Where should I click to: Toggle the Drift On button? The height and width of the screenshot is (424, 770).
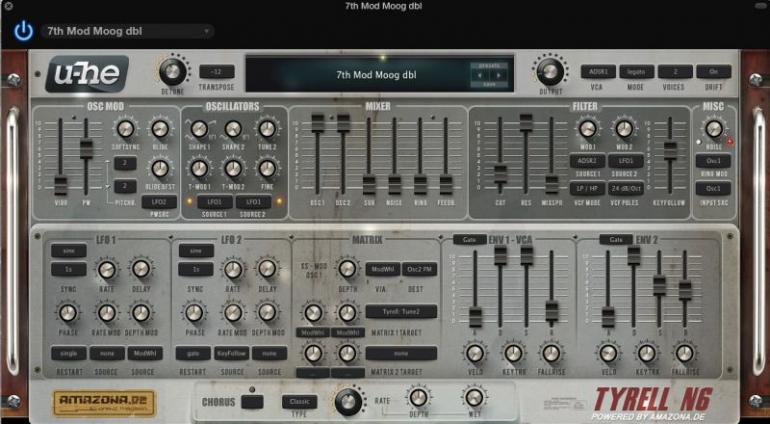tap(714, 72)
